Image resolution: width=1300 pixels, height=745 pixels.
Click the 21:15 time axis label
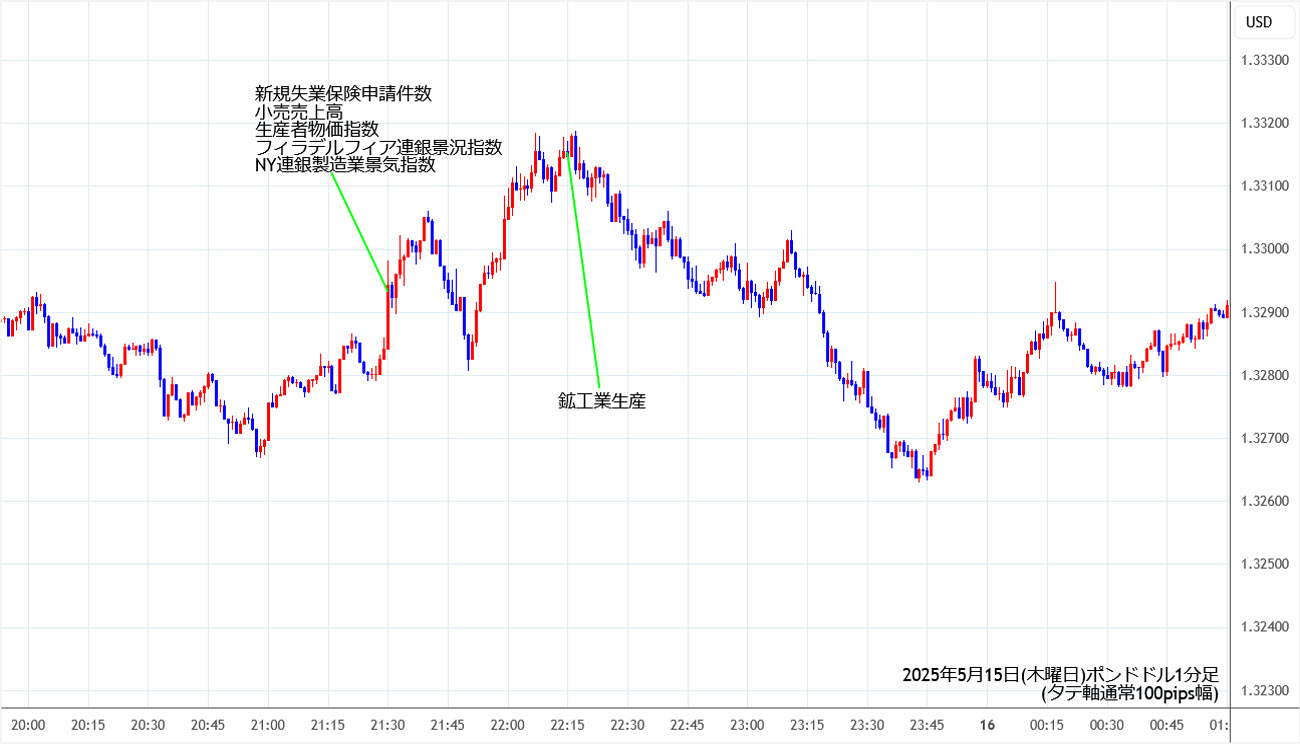328,726
